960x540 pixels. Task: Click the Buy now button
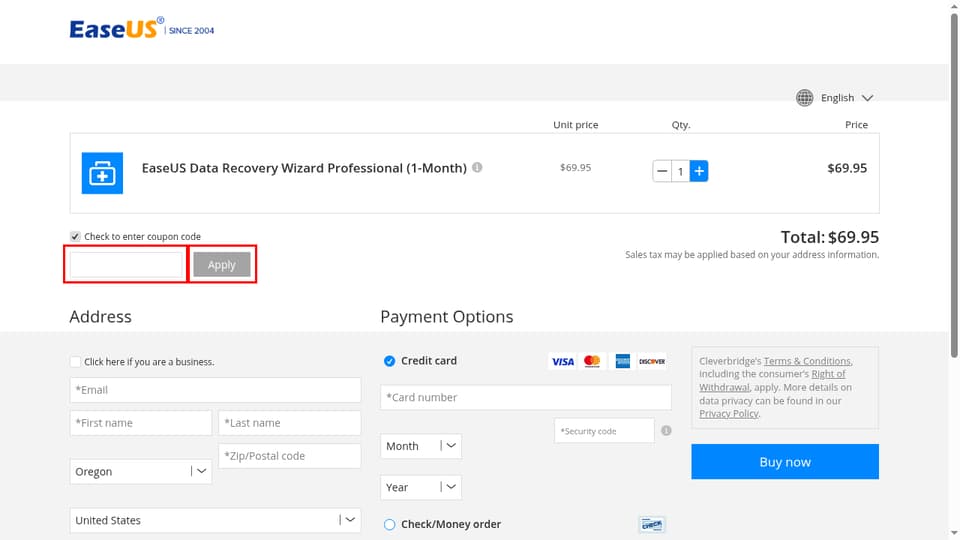[785, 462]
